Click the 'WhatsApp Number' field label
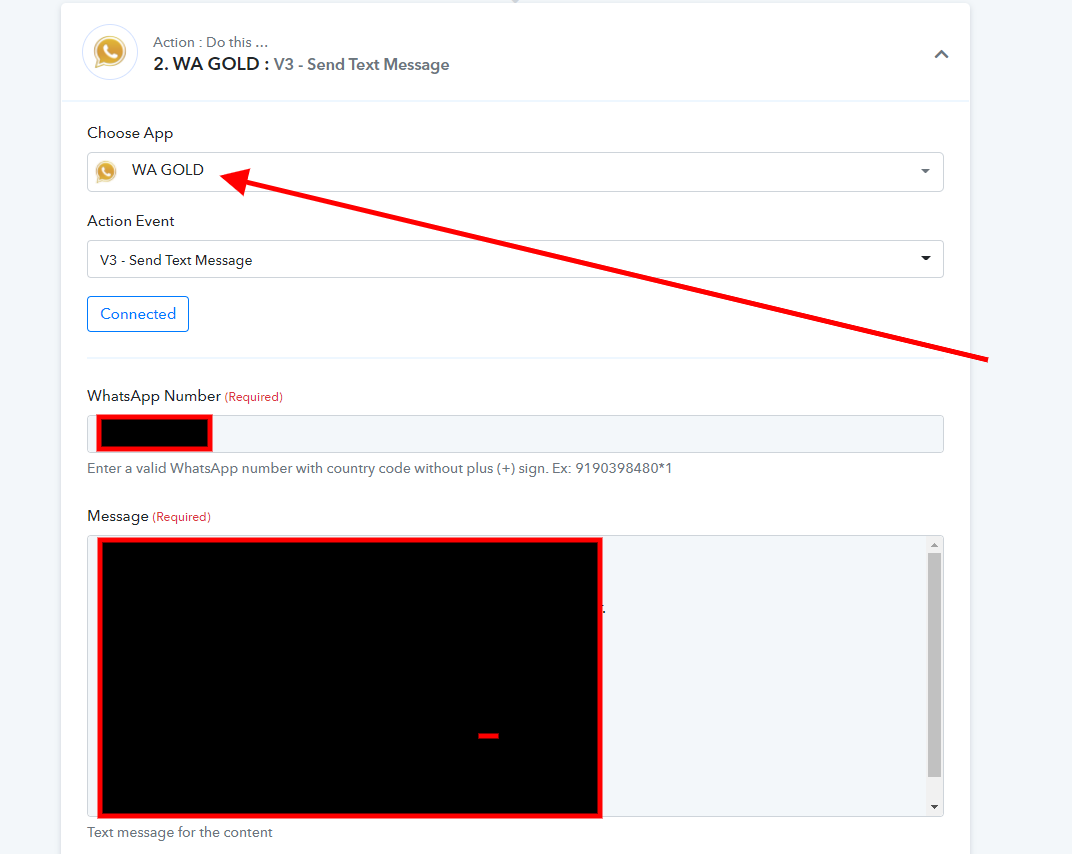Image resolution: width=1072 pixels, height=854 pixels. click(154, 396)
